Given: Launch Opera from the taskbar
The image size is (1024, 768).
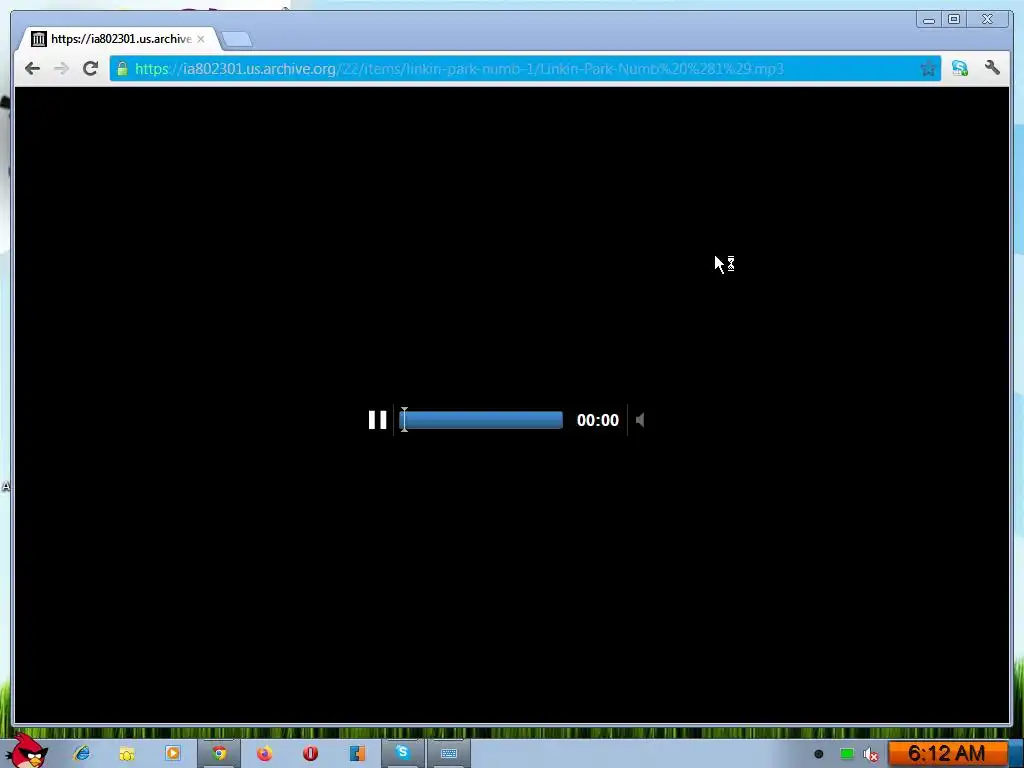Looking at the screenshot, I should tap(310, 754).
